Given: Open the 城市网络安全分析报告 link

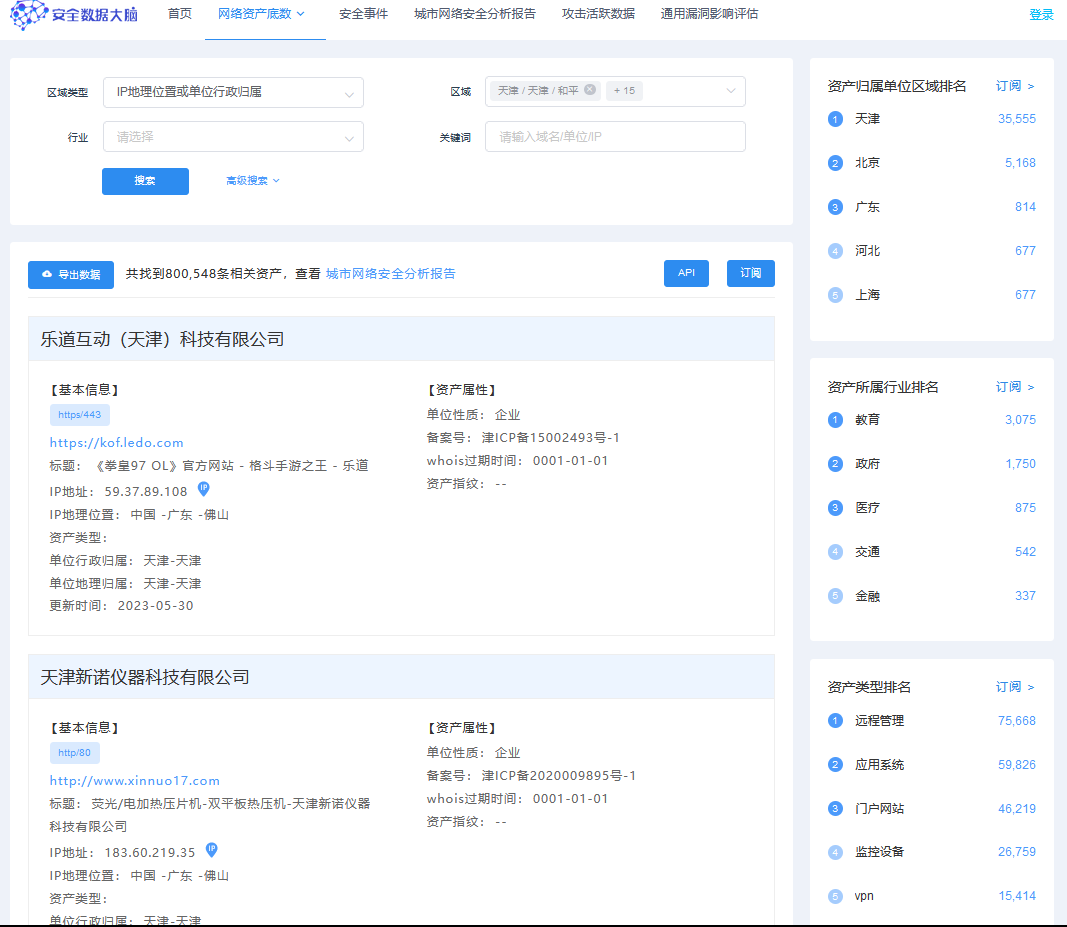Looking at the screenshot, I should 391,272.
